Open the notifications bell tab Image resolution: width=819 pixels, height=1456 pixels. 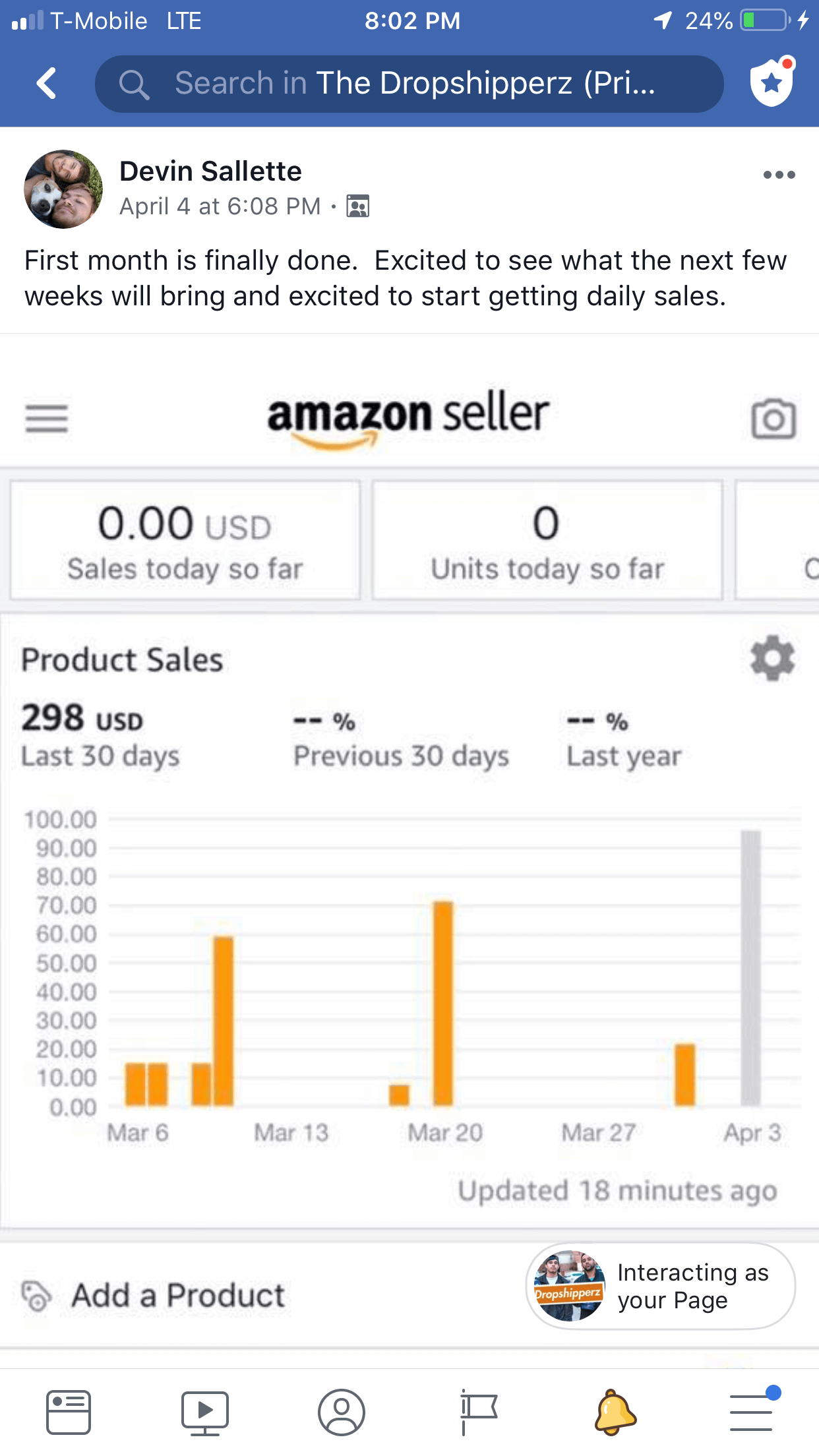615,1412
